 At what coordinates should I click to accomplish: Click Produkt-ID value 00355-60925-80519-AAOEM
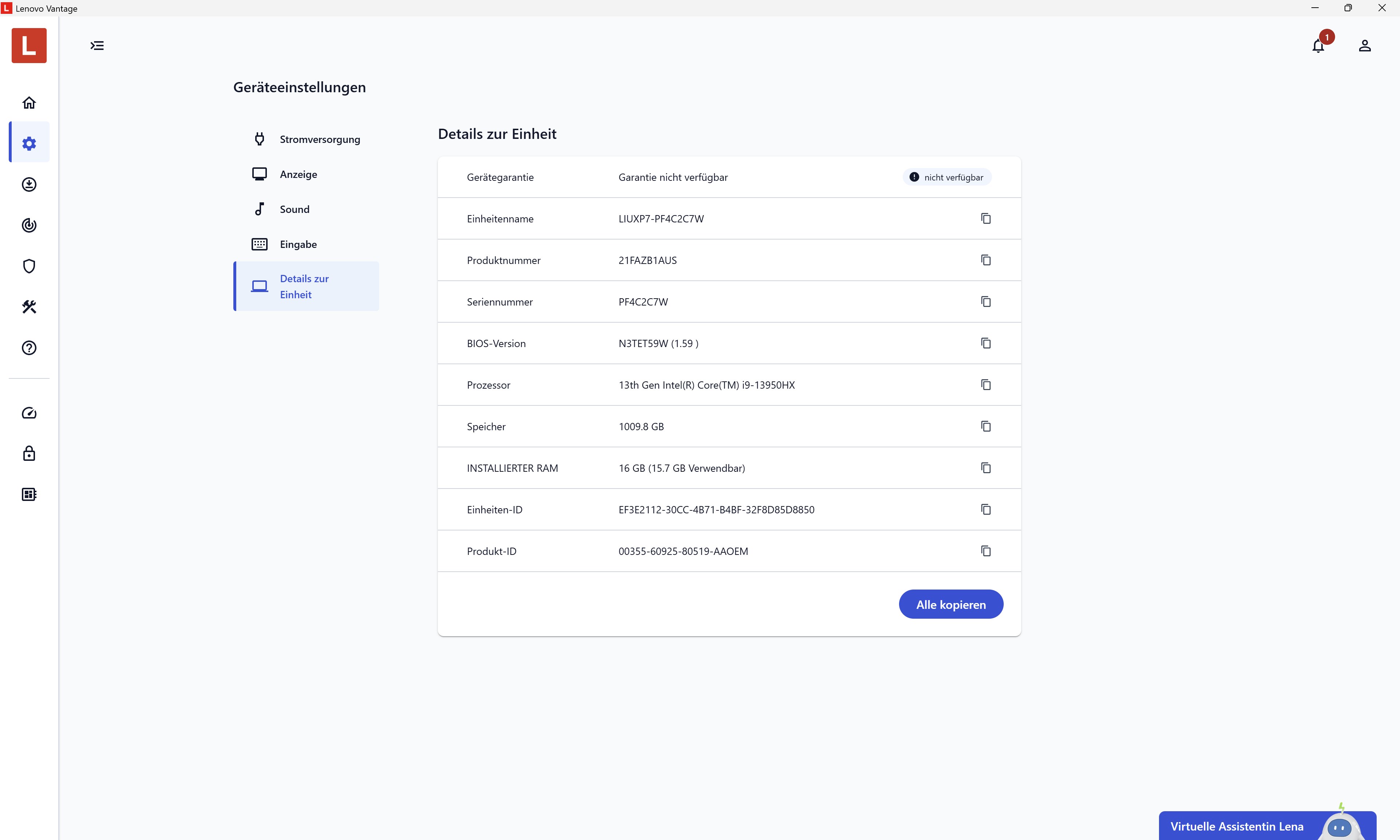point(683,551)
